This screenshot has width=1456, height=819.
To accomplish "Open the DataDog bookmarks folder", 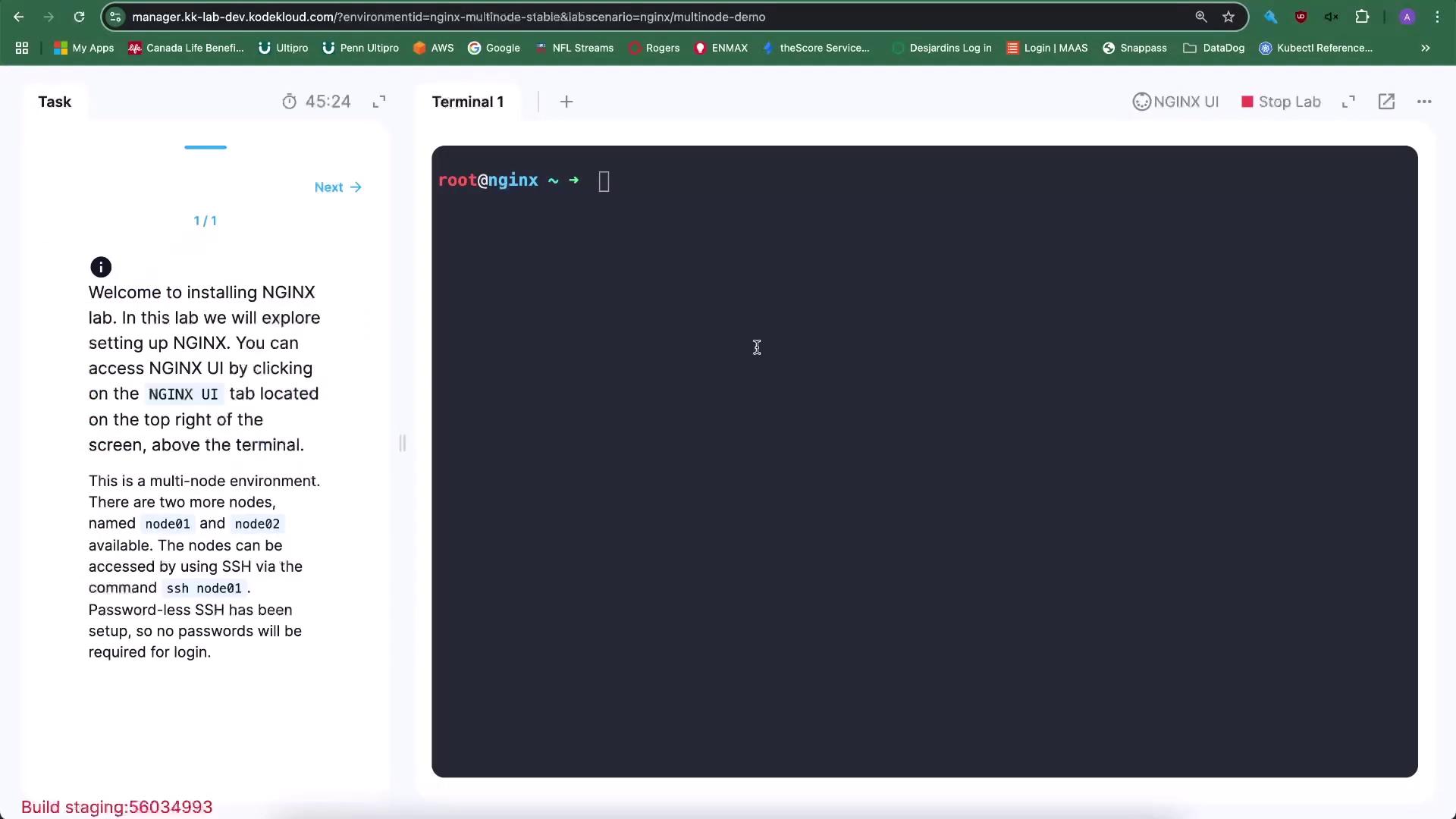I will tap(1214, 48).
